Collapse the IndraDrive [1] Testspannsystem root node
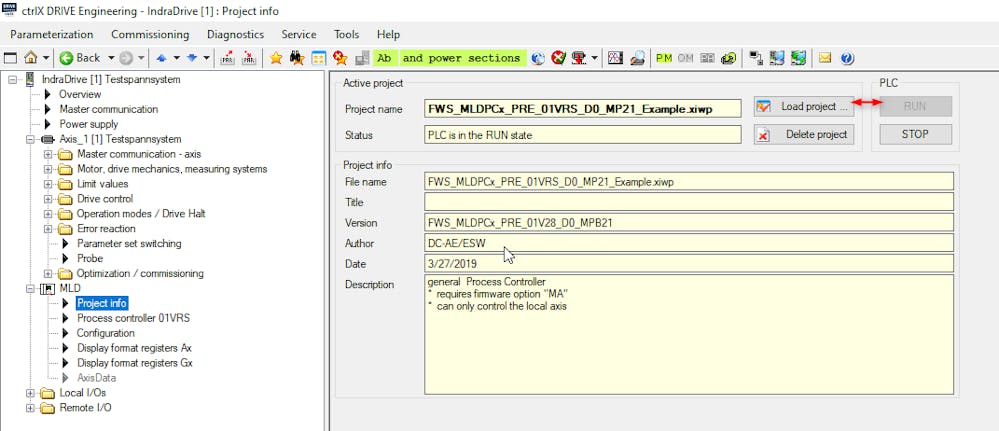Screen dimensions: 999x431 (12, 80)
